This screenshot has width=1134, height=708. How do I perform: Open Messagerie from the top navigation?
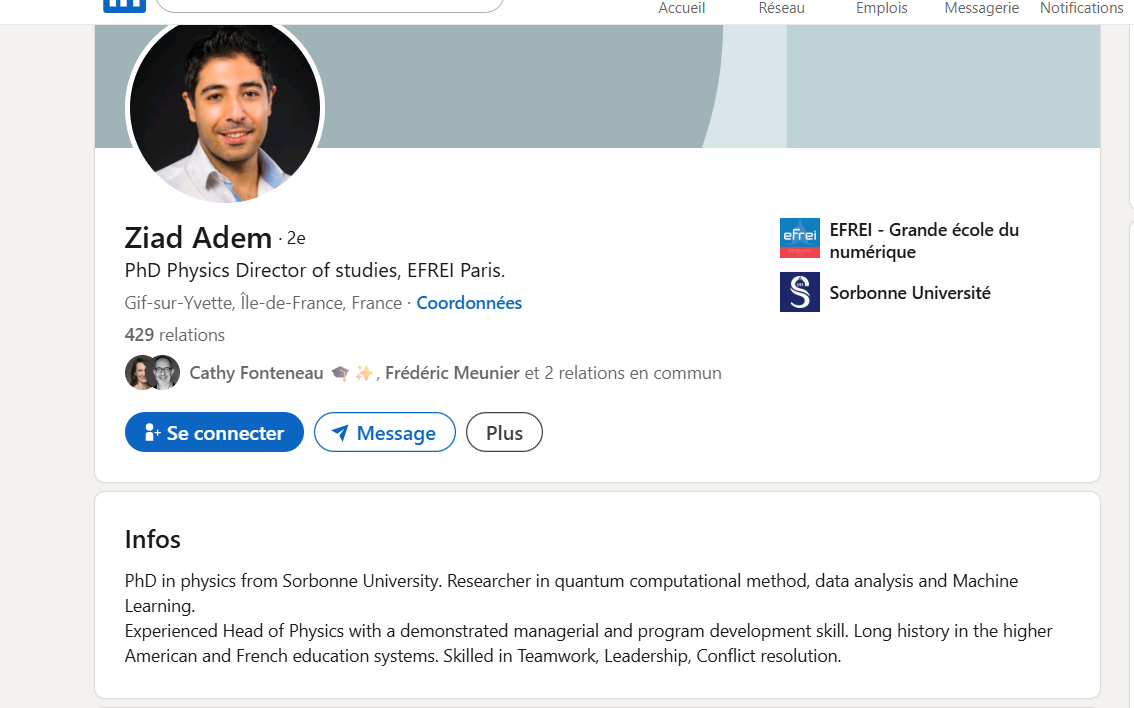(981, 8)
